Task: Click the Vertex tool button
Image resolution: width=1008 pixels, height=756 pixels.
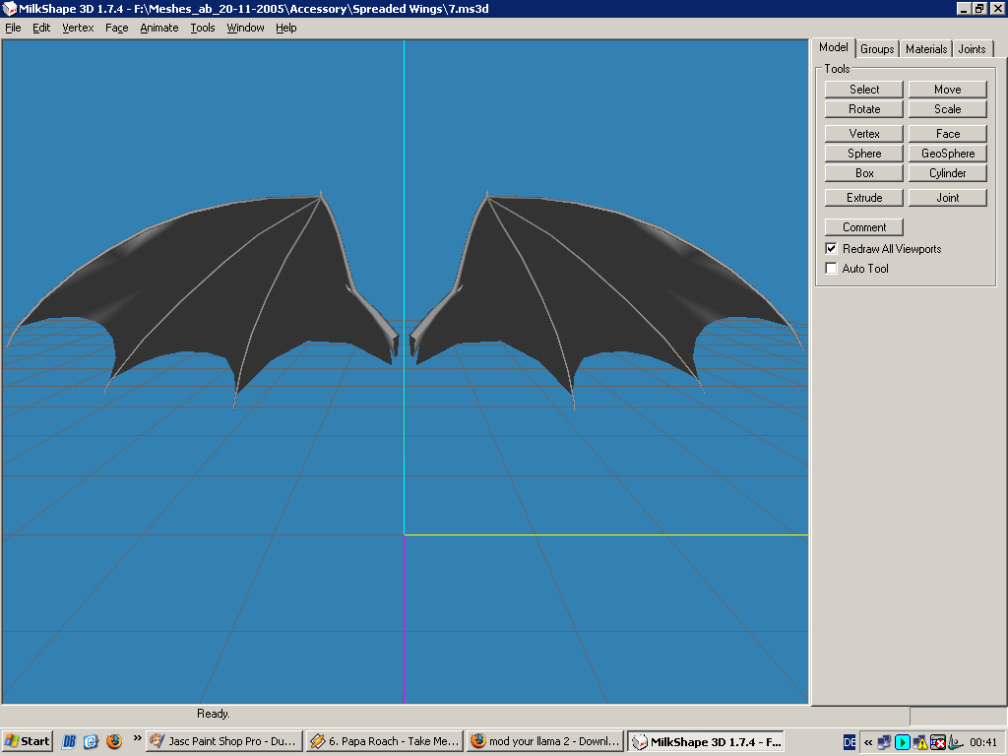Action: click(x=864, y=134)
